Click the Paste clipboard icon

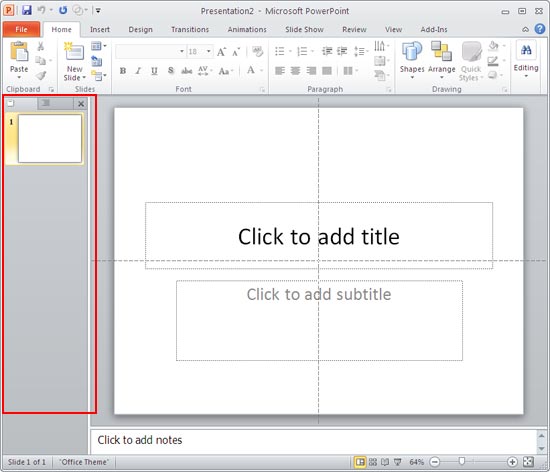point(19,52)
